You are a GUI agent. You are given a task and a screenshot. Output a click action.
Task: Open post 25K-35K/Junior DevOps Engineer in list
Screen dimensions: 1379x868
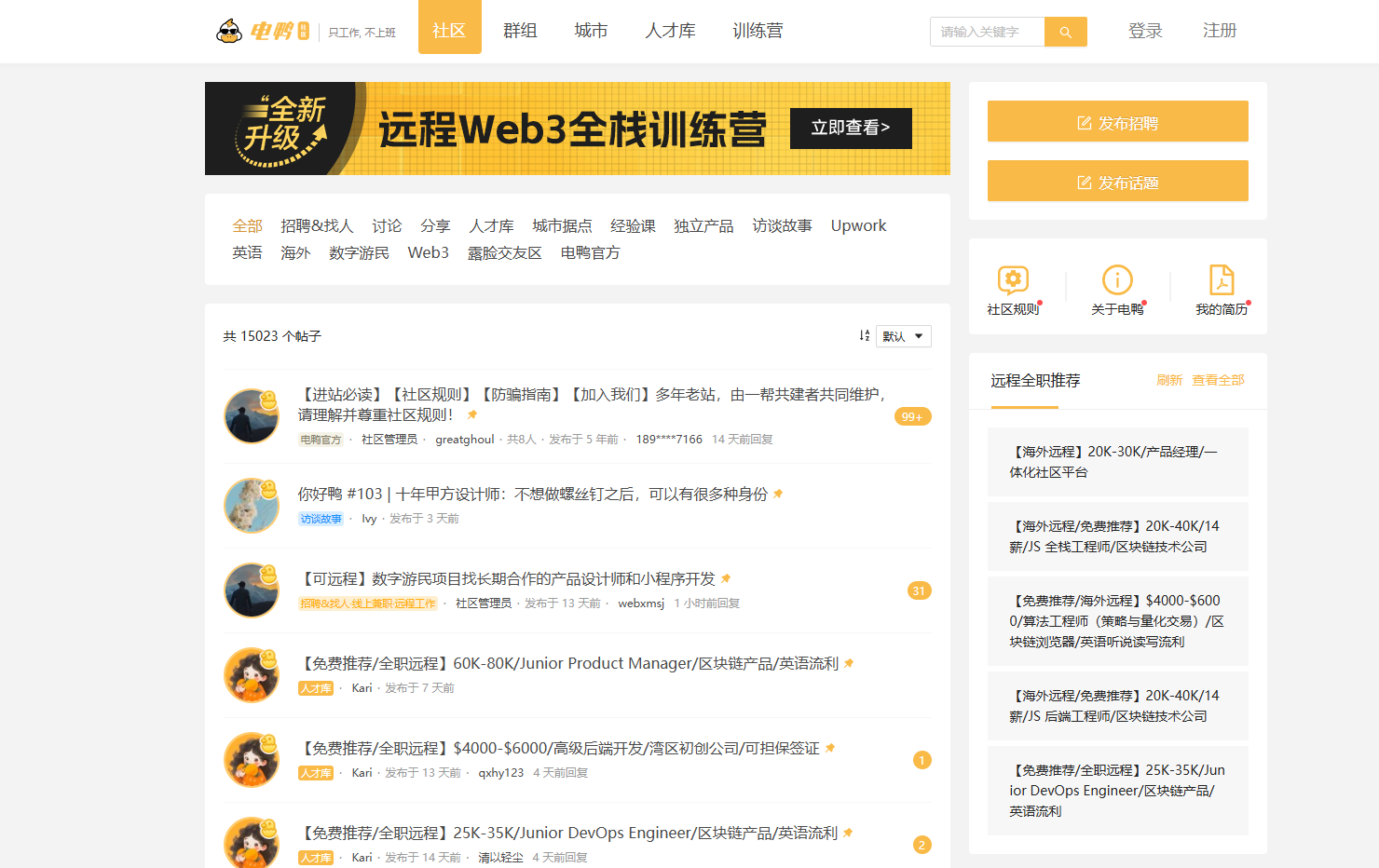click(x=567, y=833)
